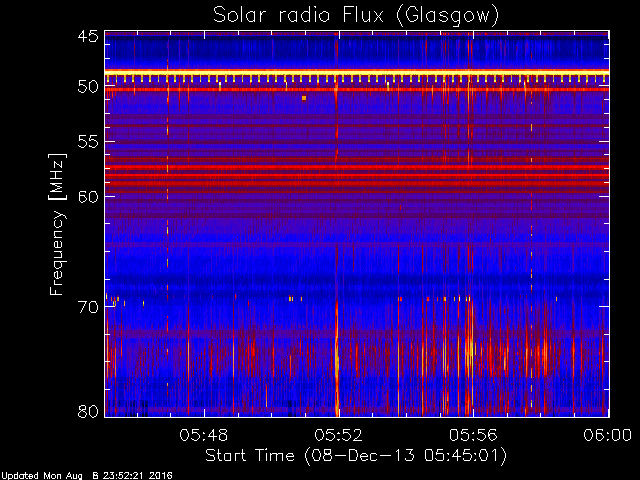Click the 80 MHz axis label
This screenshot has width=640, height=480.
pyautogui.click(x=88, y=411)
